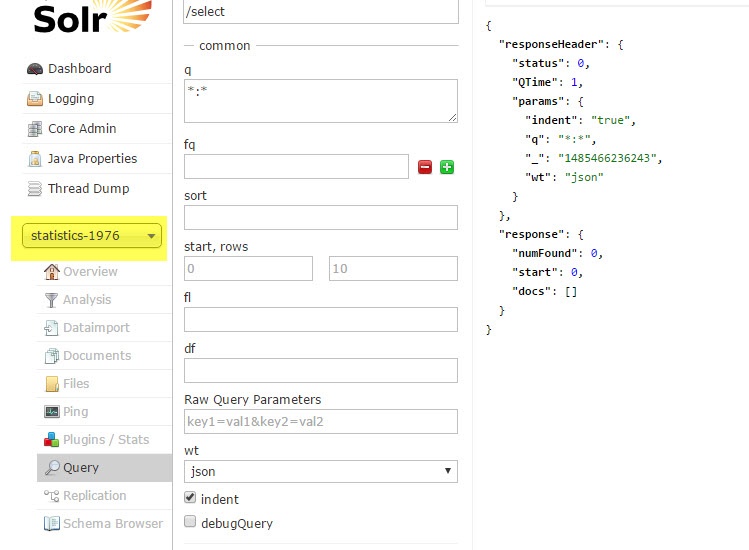Open the Replication section
The height and width of the screenshot is (550, 749).
click(94, 496)
